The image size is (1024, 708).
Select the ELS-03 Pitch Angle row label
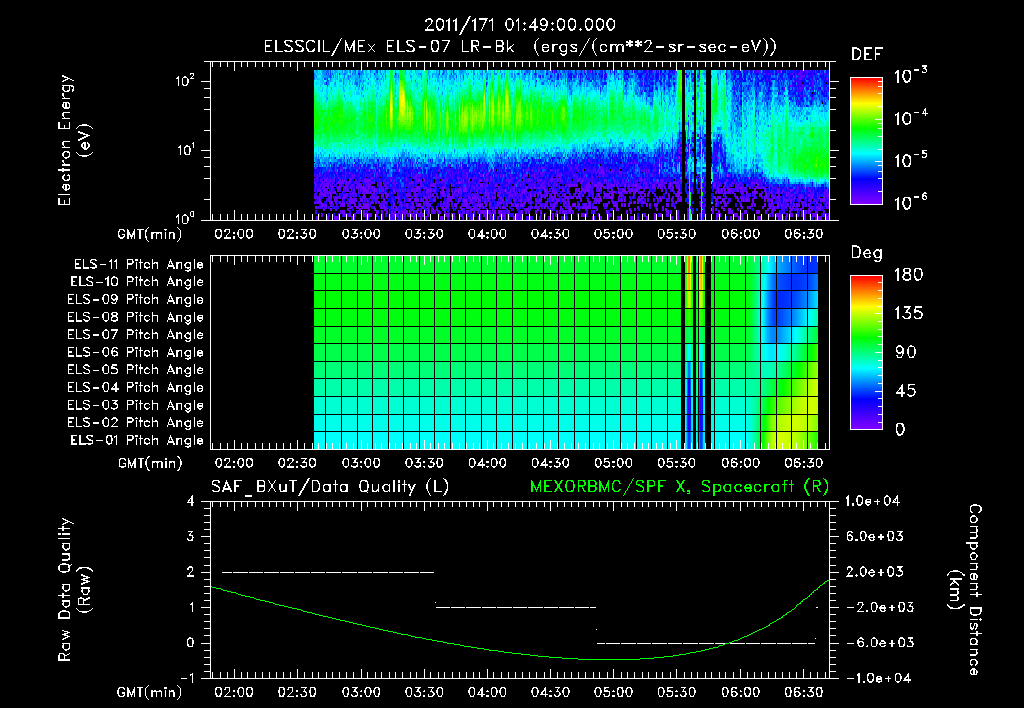coord(136,406)
